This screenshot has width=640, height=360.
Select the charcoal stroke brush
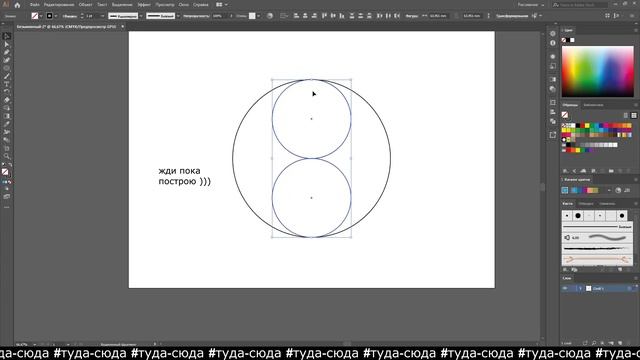[597, 248]
